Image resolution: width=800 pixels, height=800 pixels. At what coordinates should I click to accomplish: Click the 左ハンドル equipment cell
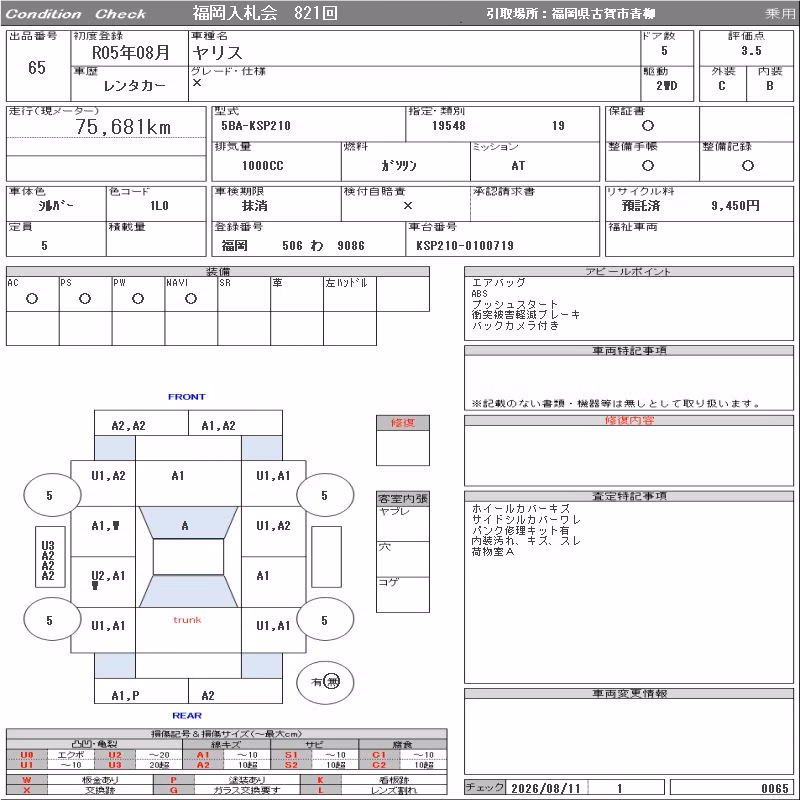[x=350, y=294]
